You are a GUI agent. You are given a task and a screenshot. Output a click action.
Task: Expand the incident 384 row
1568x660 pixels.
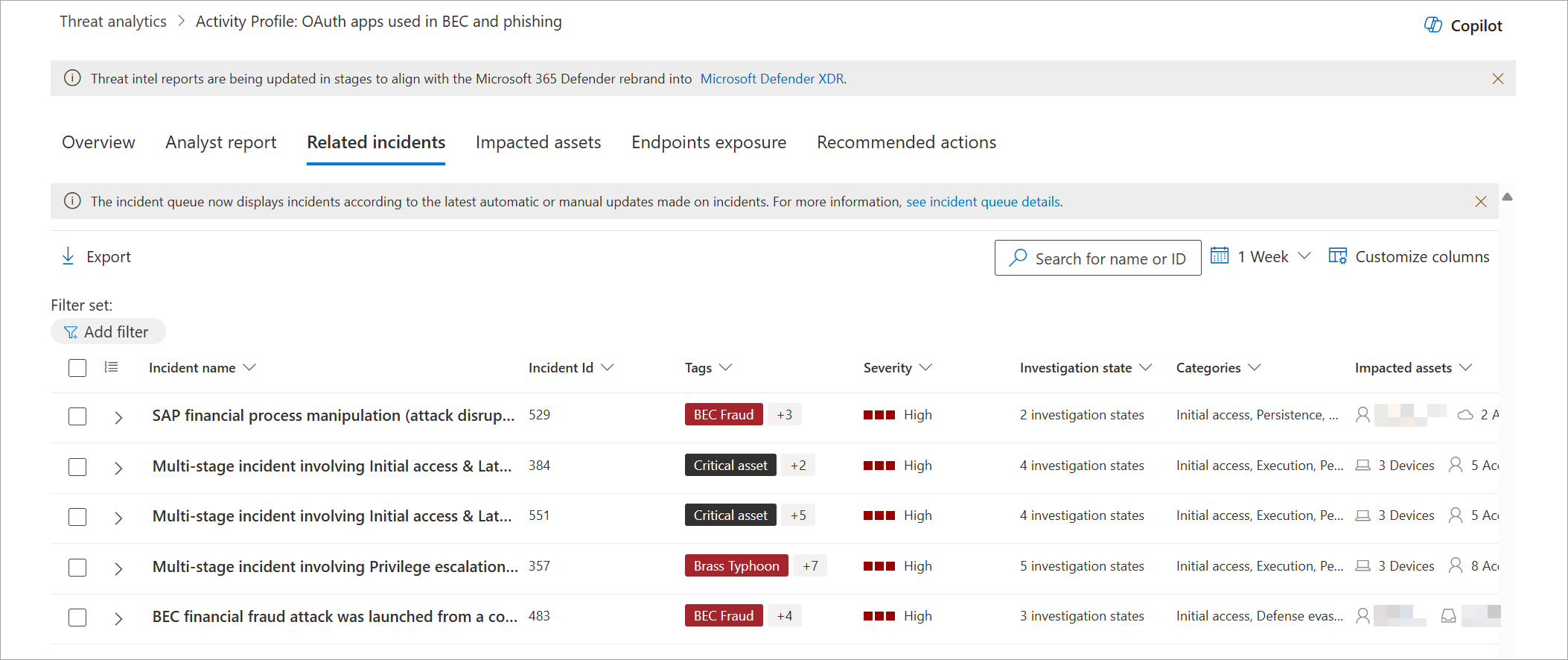tap(118, 468)
